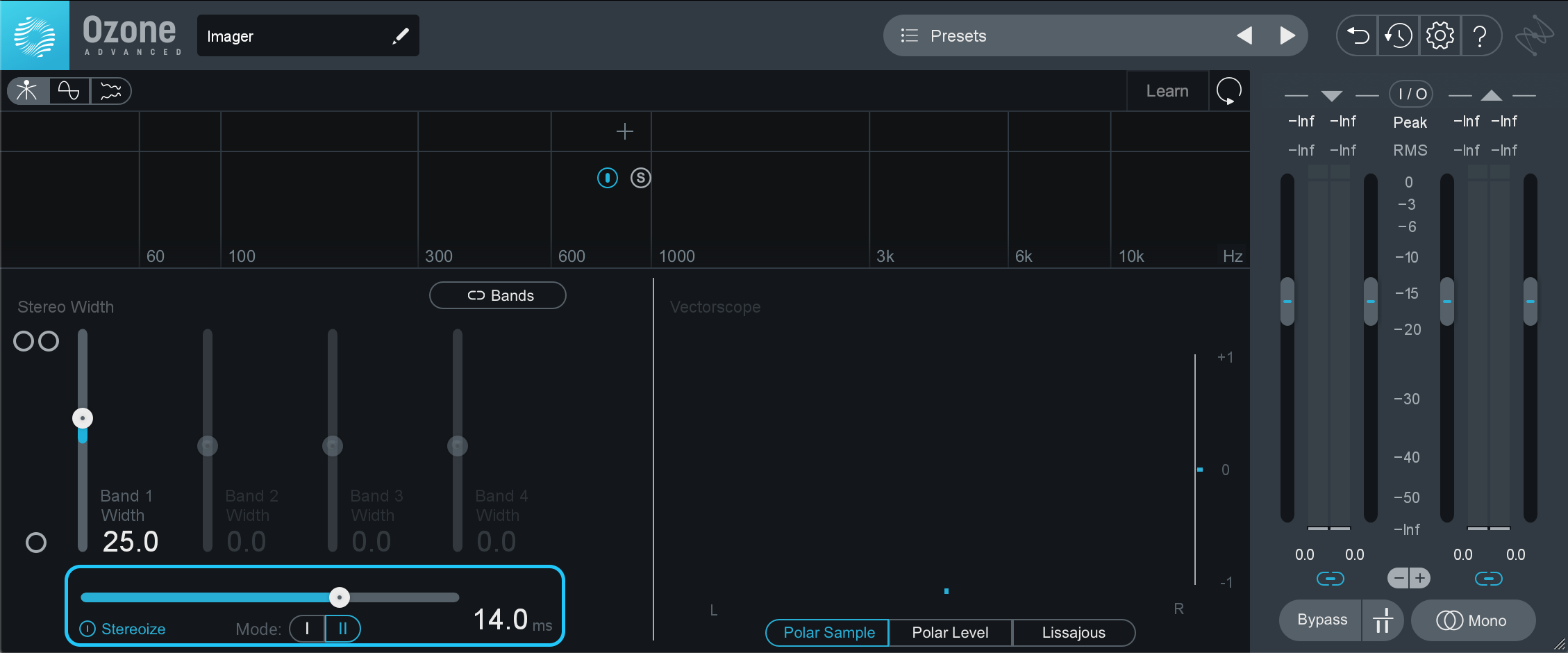The height and width of the screenshot is (653, 1568).
Task: Click the Band 2 Width slider handle
Action: (x=208, y=445)
